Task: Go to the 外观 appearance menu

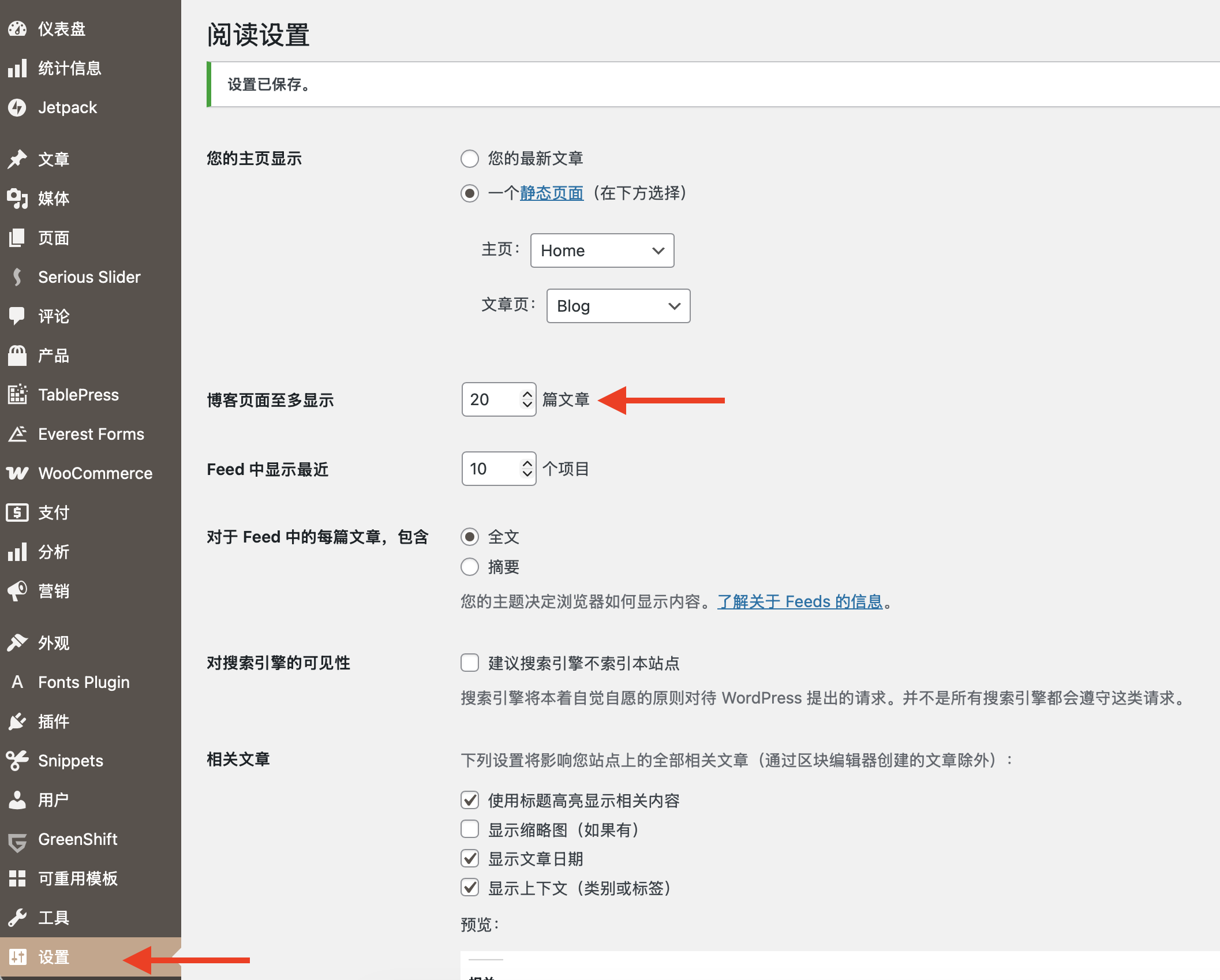Action: click(53, 642)
